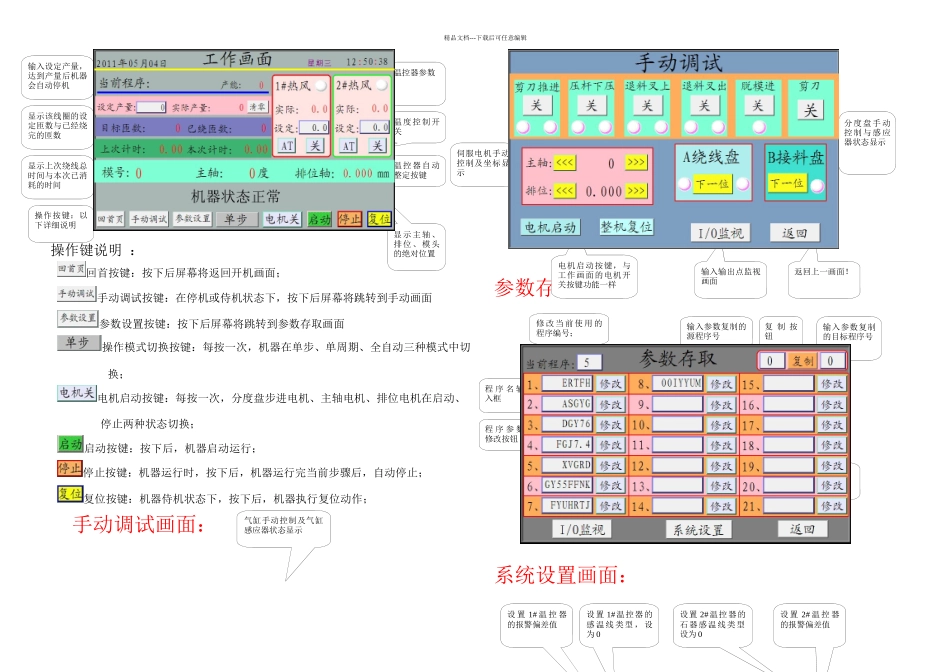Image resolution: width=950 pixels, height=672 pixels.
Task: Click green 启动 key image in 操作键说明 list
Action: (x=70, y=444)
